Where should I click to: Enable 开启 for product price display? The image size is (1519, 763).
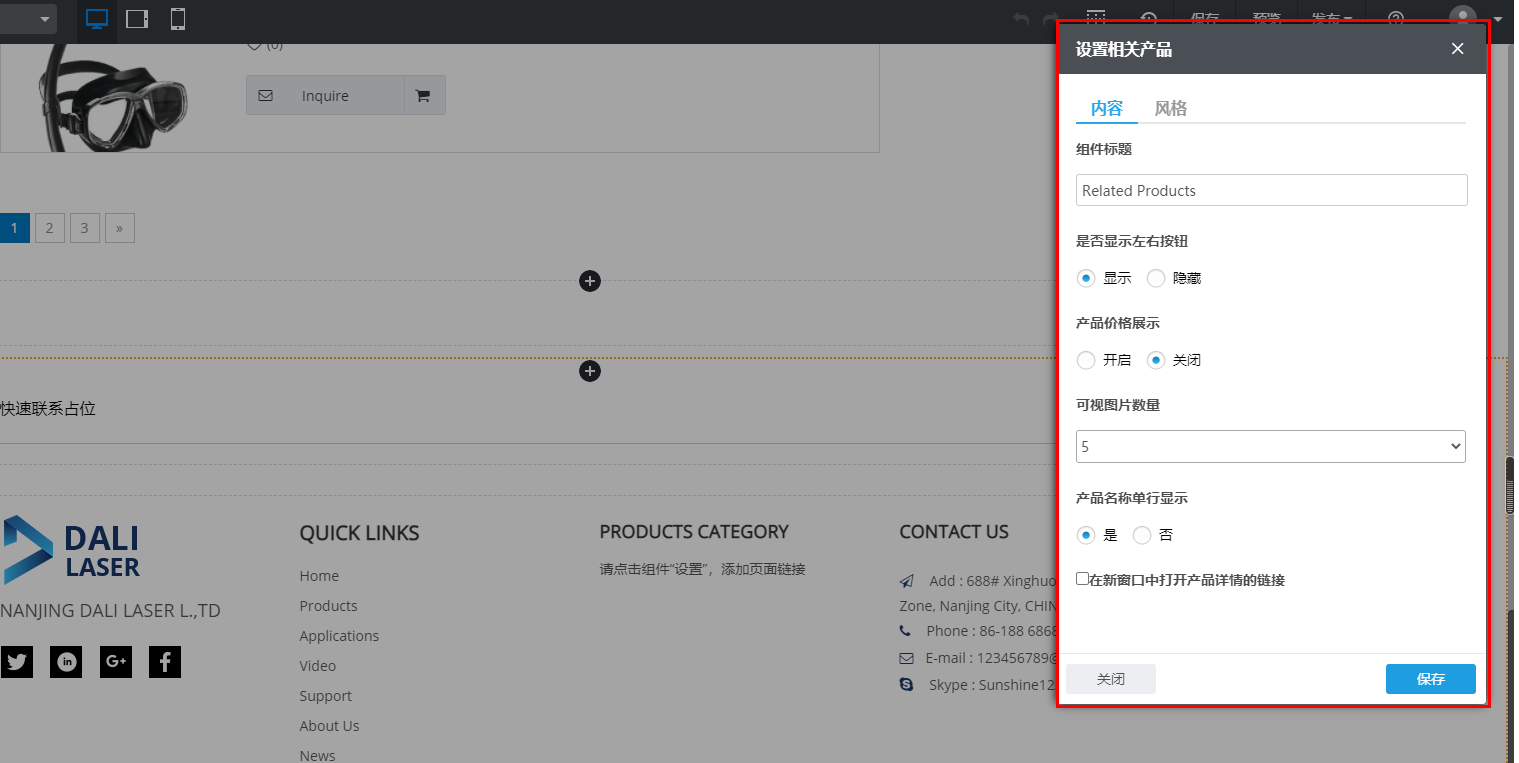(1086, 360)
